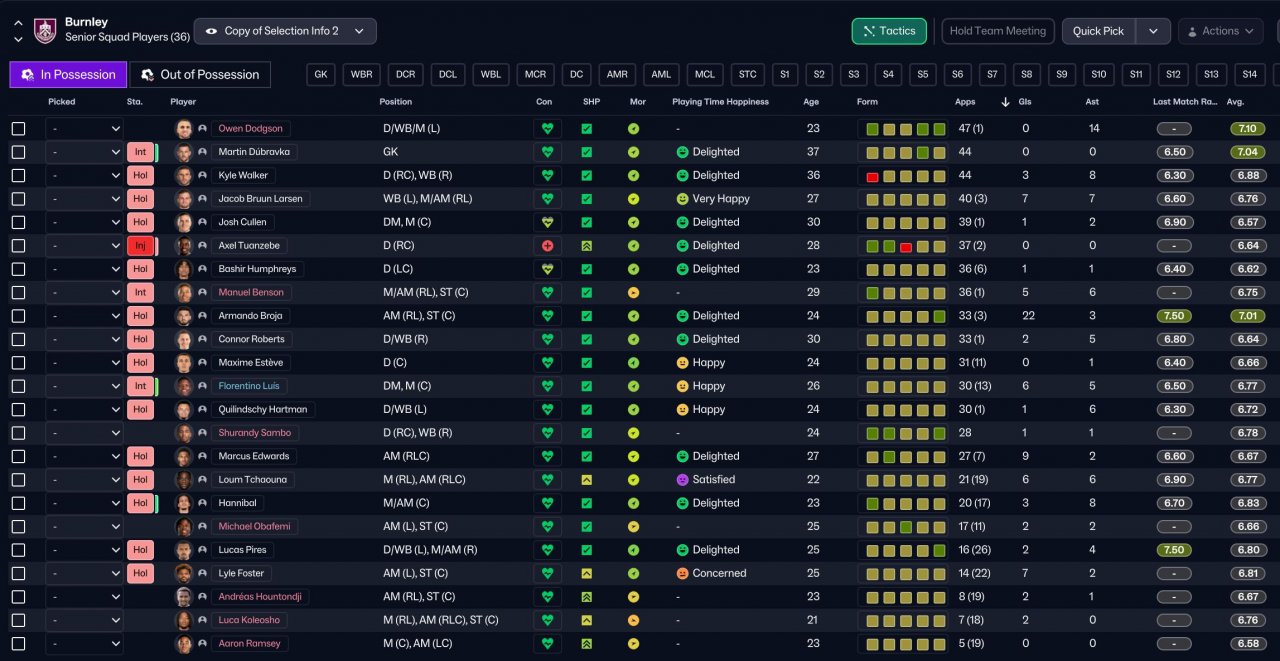1280x661 pixels.
Task: Click Lyle Foster's Concerned face icon
Action: point(683,574)
